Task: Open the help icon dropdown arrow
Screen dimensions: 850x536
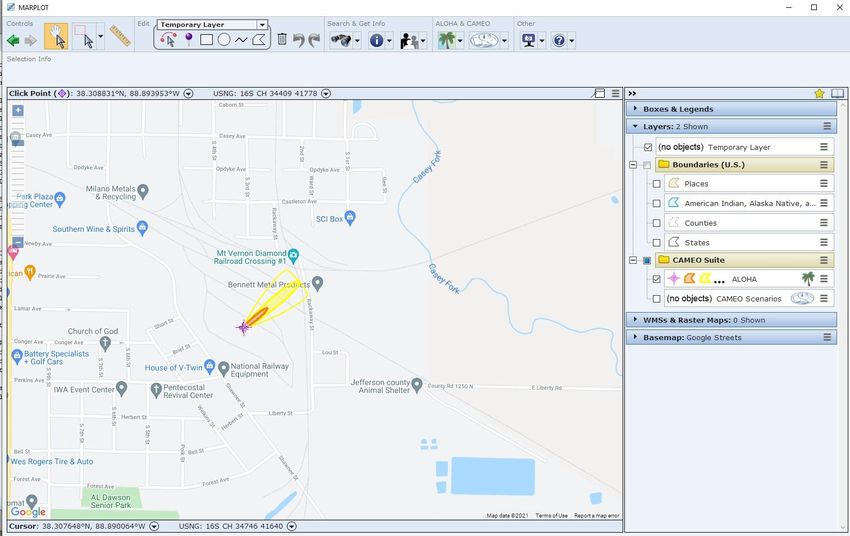Action: pos(571,41)
